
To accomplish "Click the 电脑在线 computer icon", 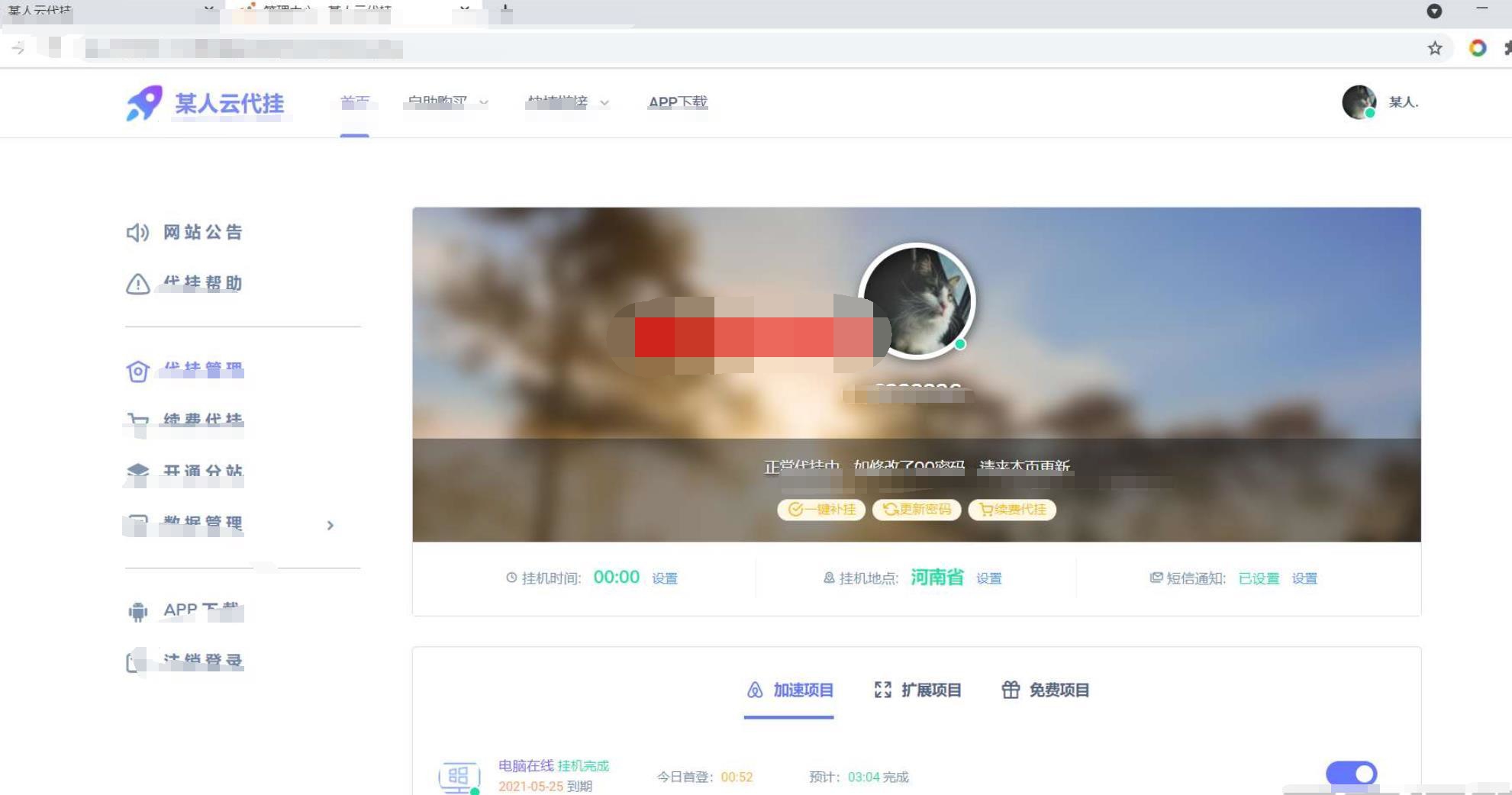I will [459, 777].
